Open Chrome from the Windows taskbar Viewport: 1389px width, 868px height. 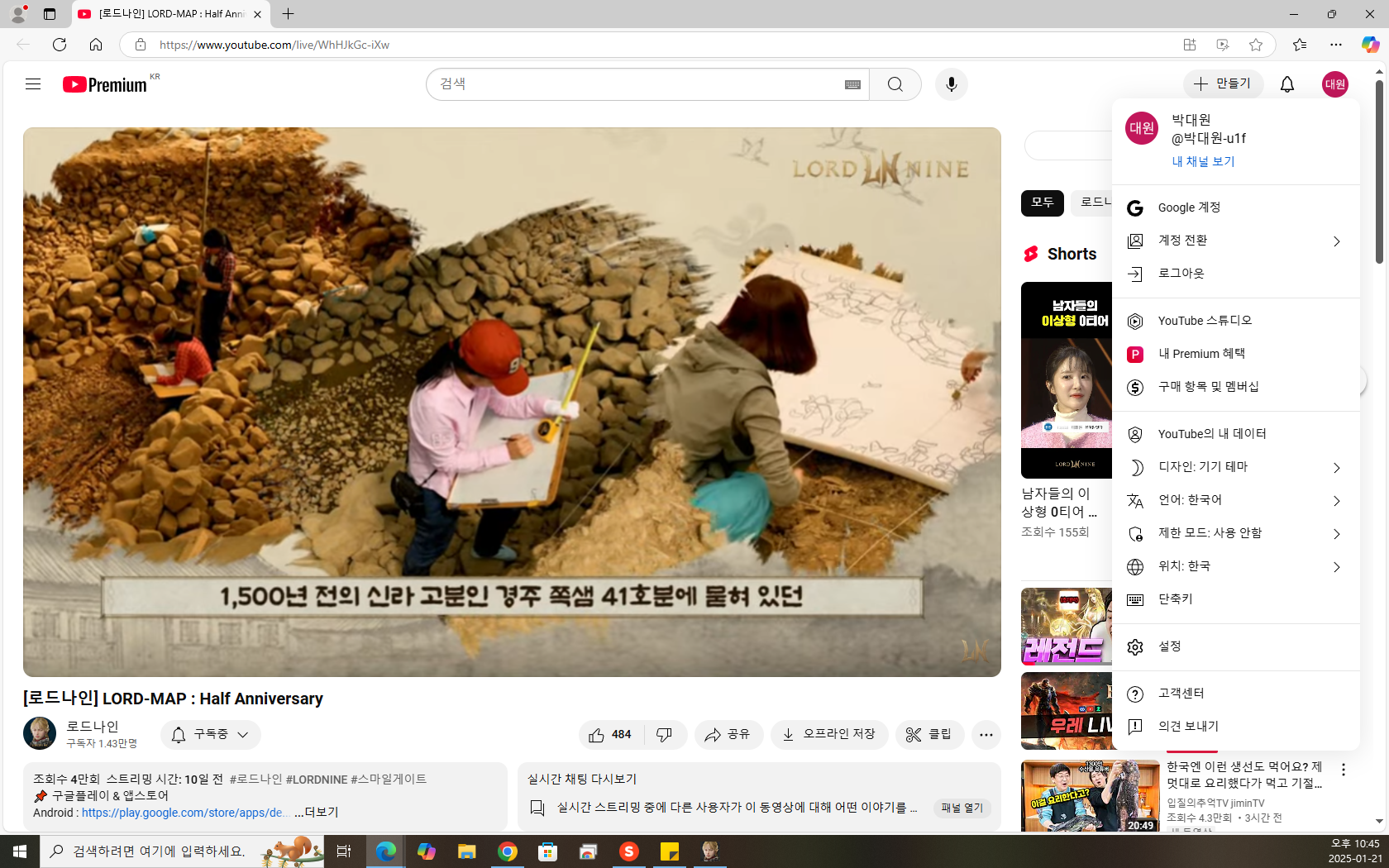[508, 851]
